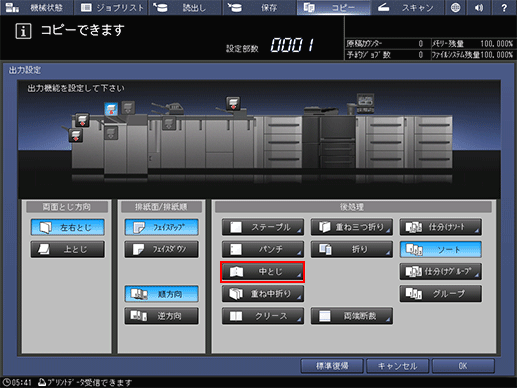Click the 設定部数 copy count 0001
The height and width of the screenshot is (388, 517).
click(292, 45)
